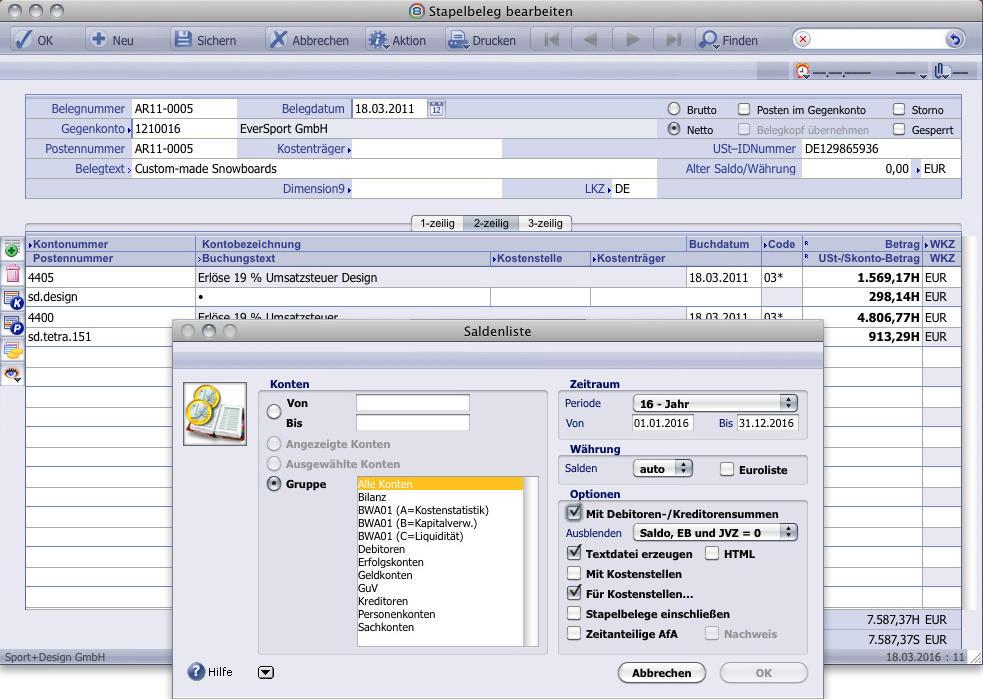Click the Zeitraum Bis date field
This screenshot has height=699, width=983.
pyautogui.click(x=767, y=423)
